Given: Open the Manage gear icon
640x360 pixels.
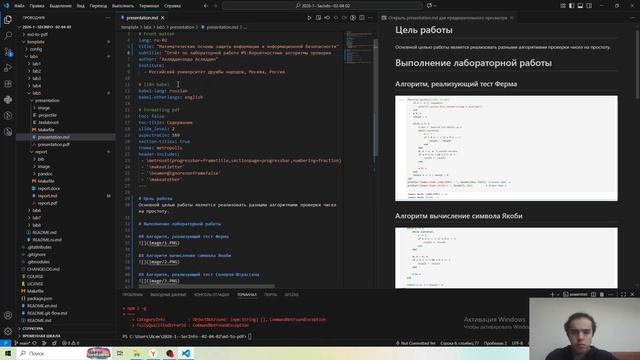Looking at the screenshot, I should click(x=8, y=331).
